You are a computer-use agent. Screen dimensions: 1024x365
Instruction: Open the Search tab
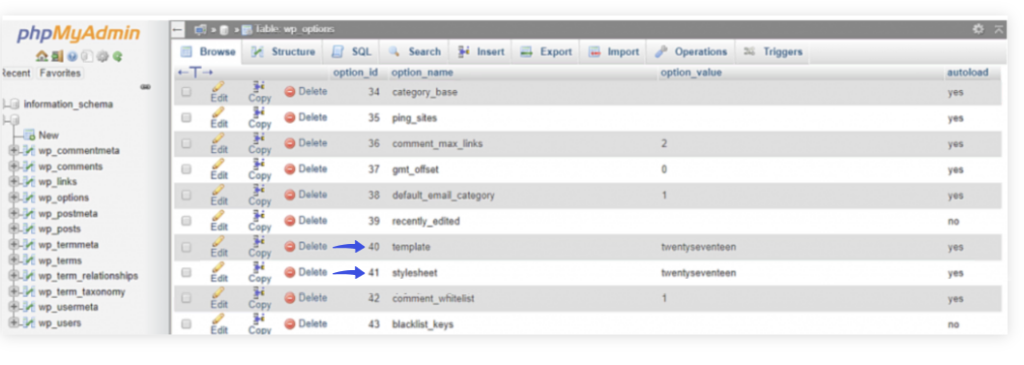pos(415,52)
